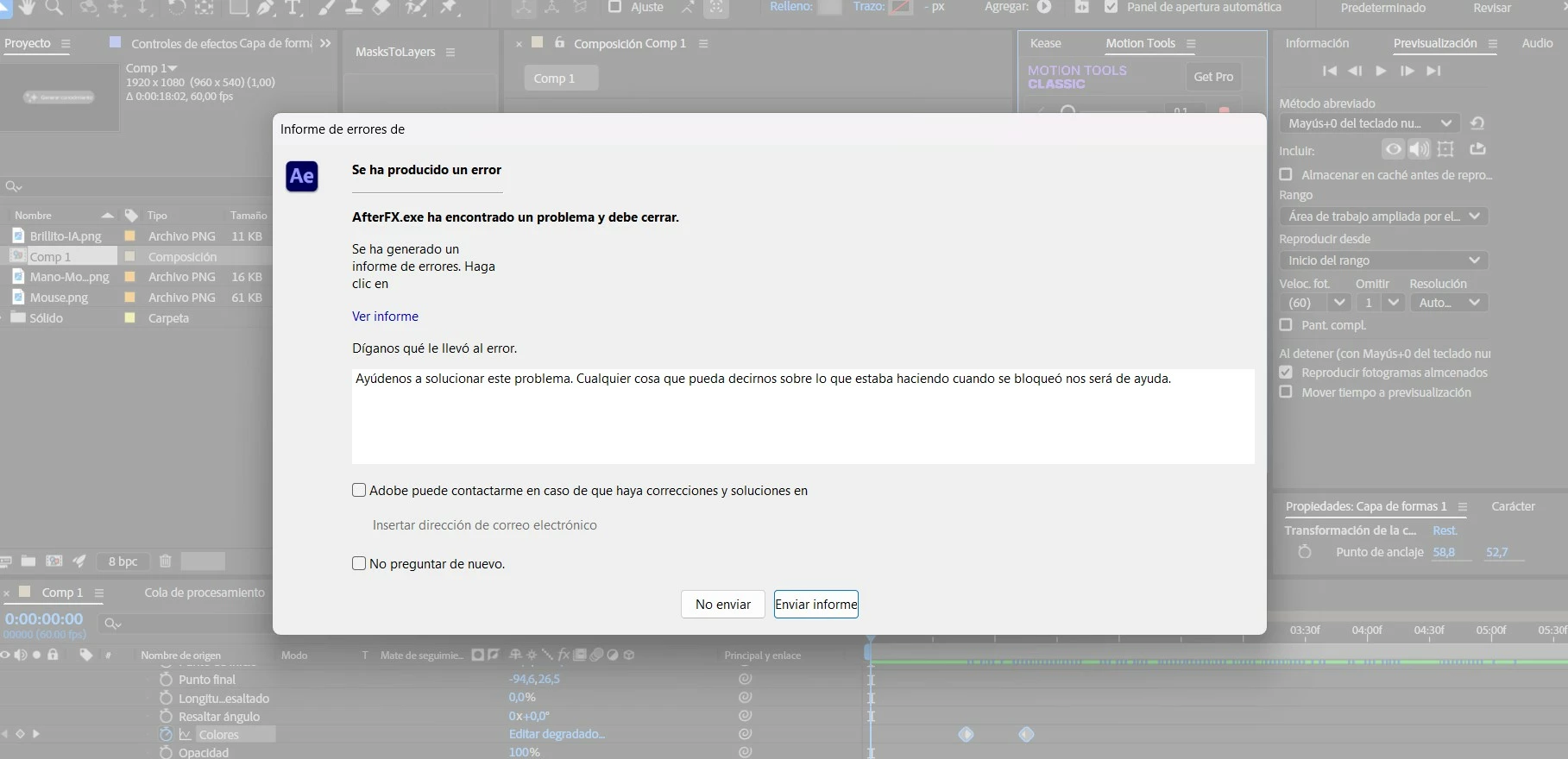Open Método abreviado shortcut dropdown

[x=1370, y=123]
